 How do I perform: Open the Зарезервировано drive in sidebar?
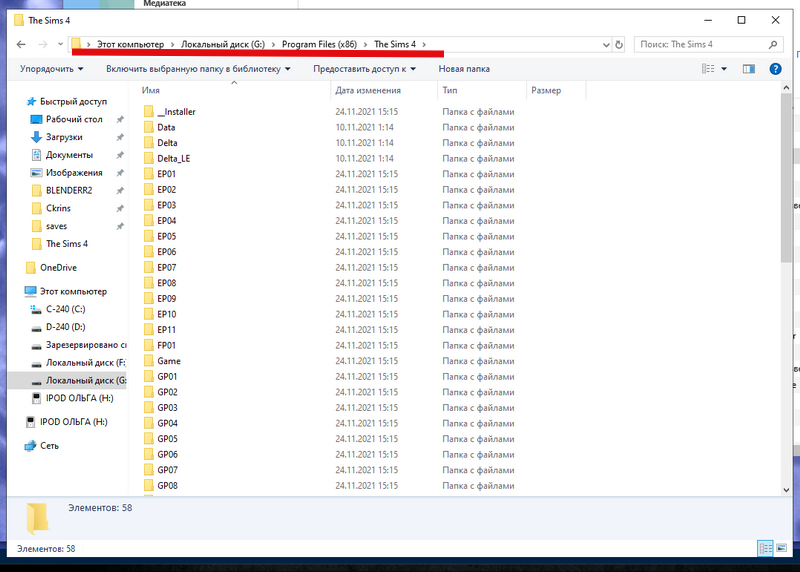(86, 345)
